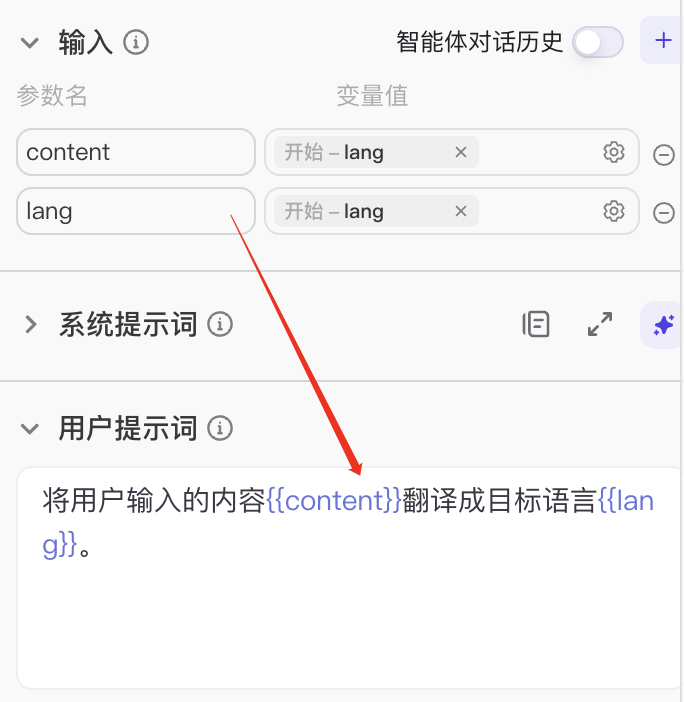Expand the 系统提示词 section
684x702 pixels.
click(30, 325)
